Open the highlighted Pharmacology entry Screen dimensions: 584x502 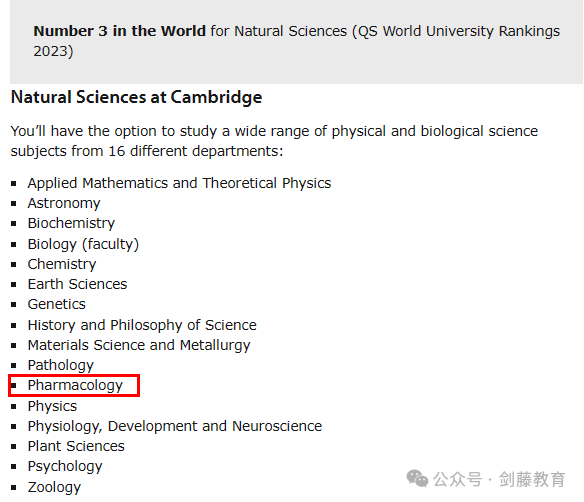pyautogui.click(x=75, y=385)
